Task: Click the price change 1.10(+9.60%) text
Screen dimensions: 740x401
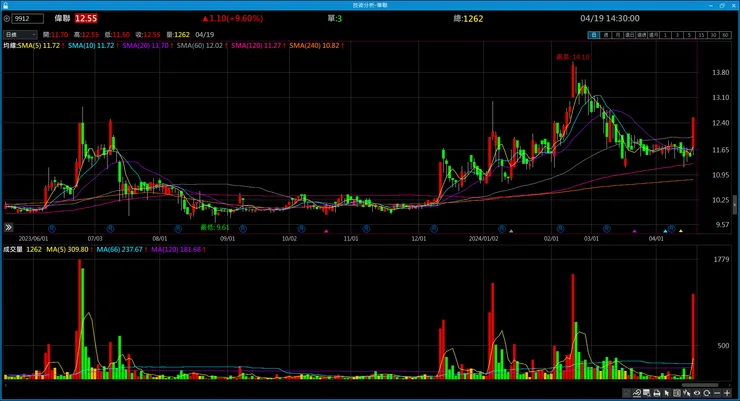Action: [x=233, y=18]
